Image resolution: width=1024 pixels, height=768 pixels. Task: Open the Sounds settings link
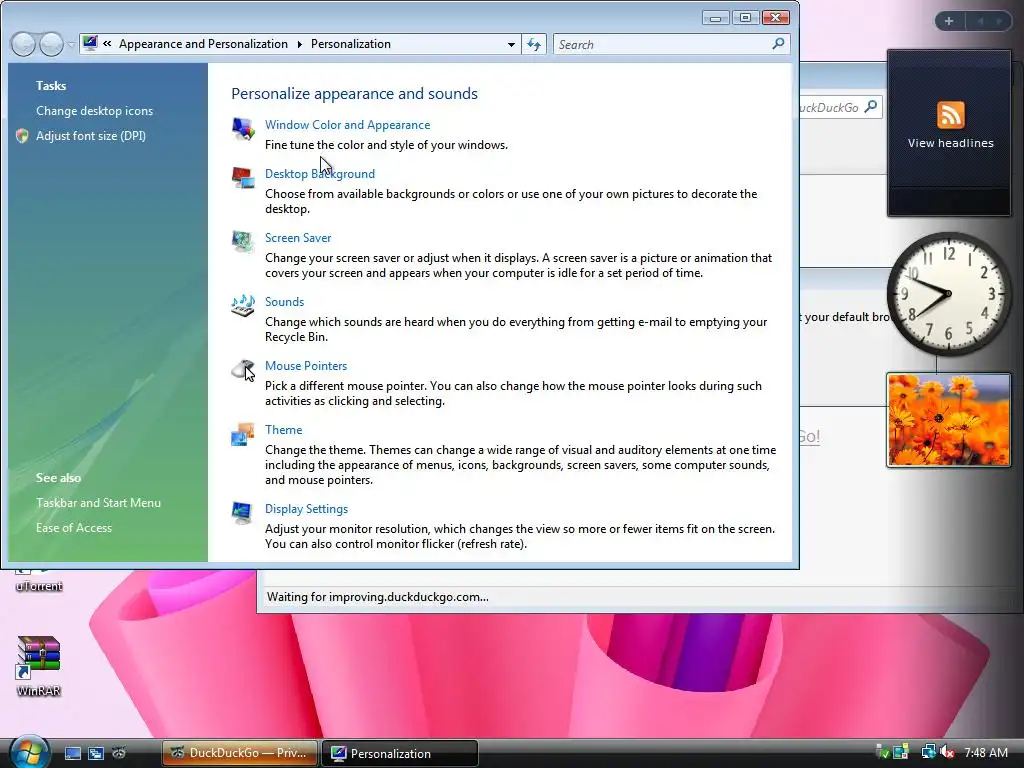coord(284,302)
